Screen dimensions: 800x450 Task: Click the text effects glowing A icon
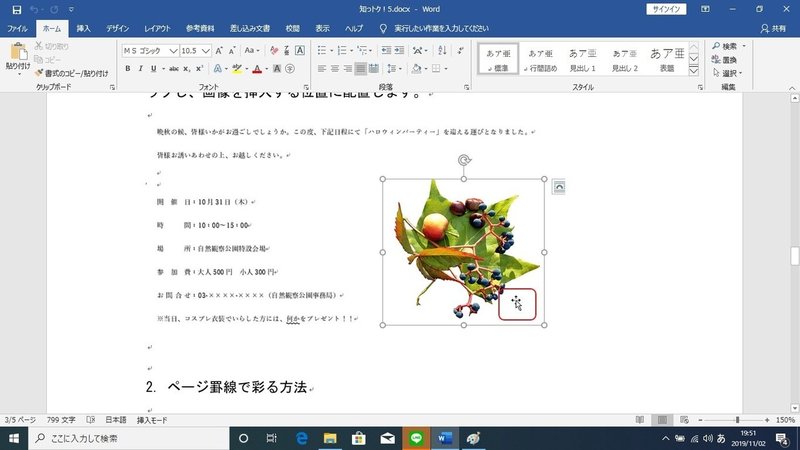tap(218, 68)
